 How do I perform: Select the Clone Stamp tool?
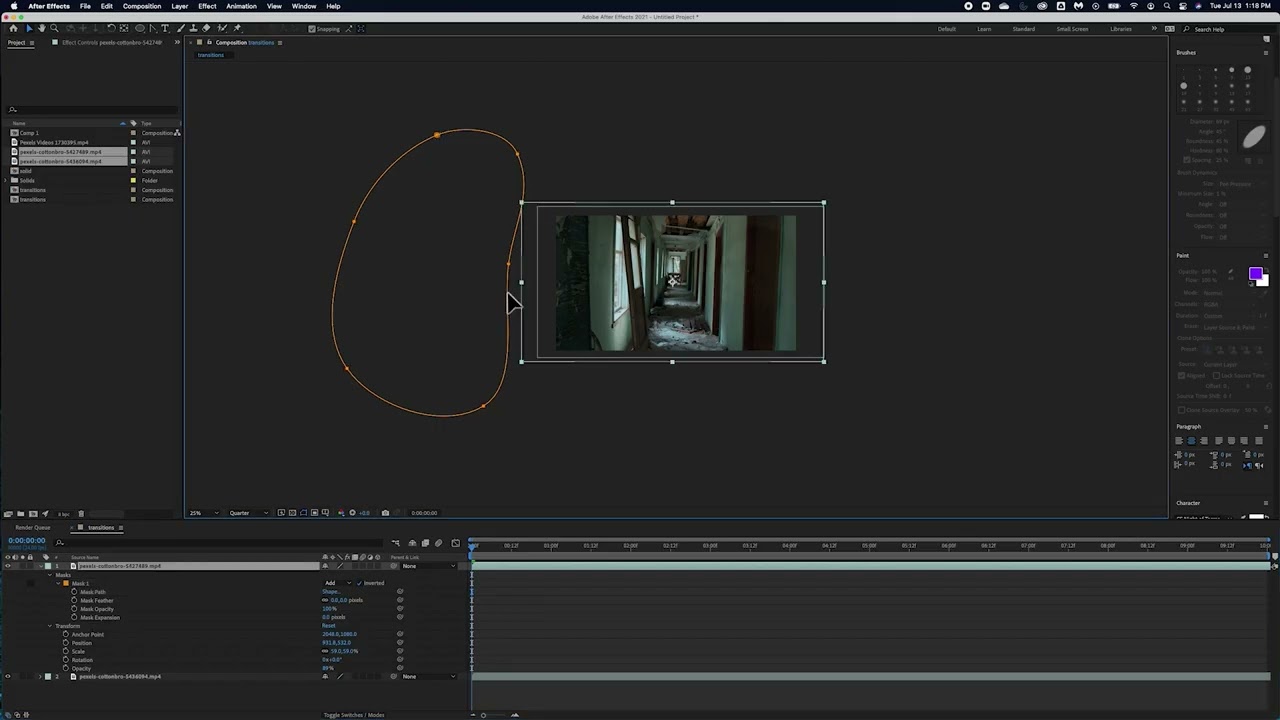point(193,28)
